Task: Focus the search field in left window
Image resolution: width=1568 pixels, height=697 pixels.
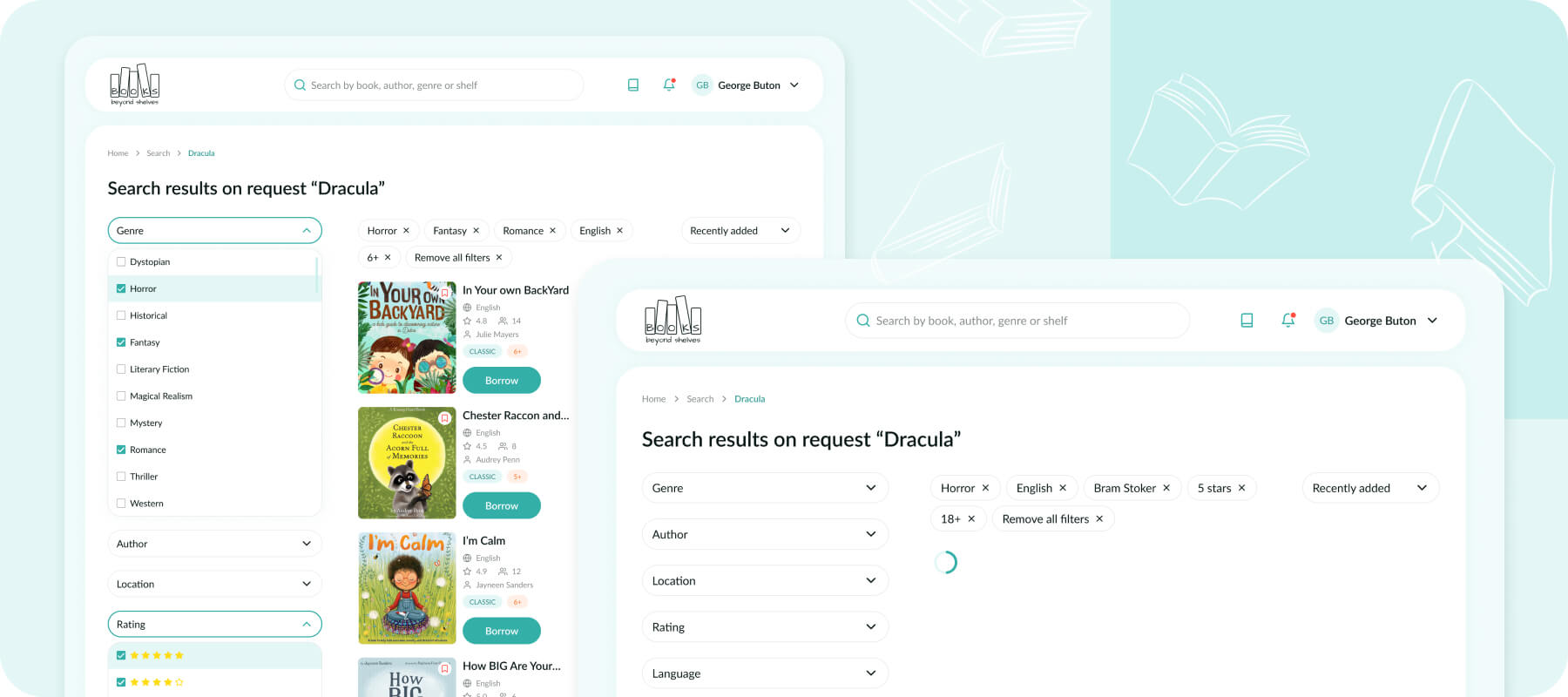Action: pos(434,85)
